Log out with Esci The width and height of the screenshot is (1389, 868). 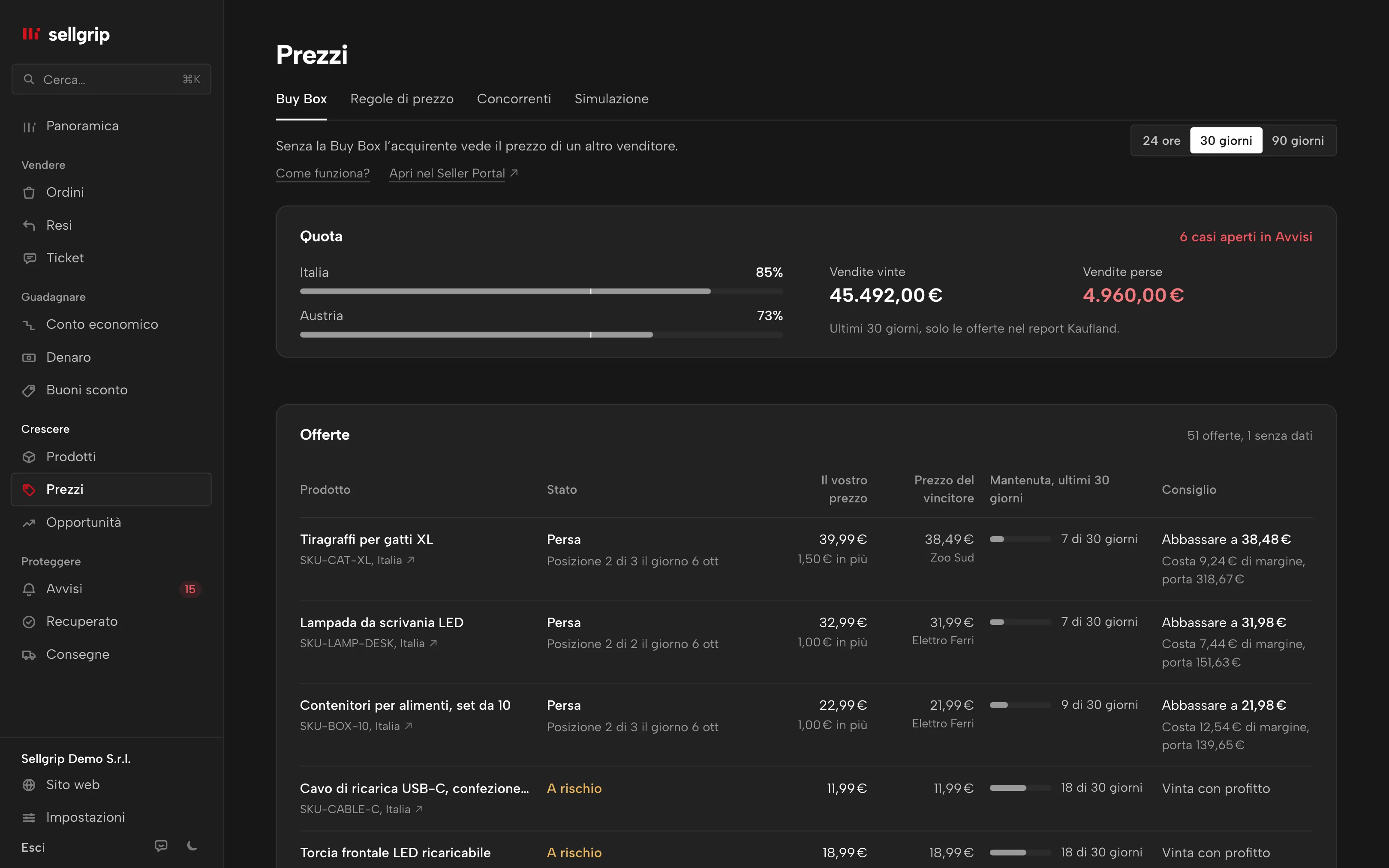coord(33,847)
